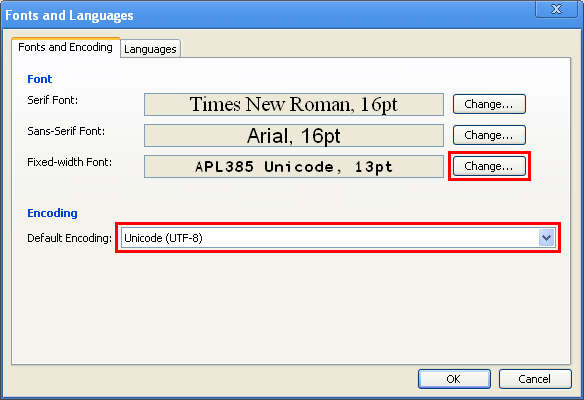
Task: Click Change button for Fixed-width Font
Action: tap(489, 166)
